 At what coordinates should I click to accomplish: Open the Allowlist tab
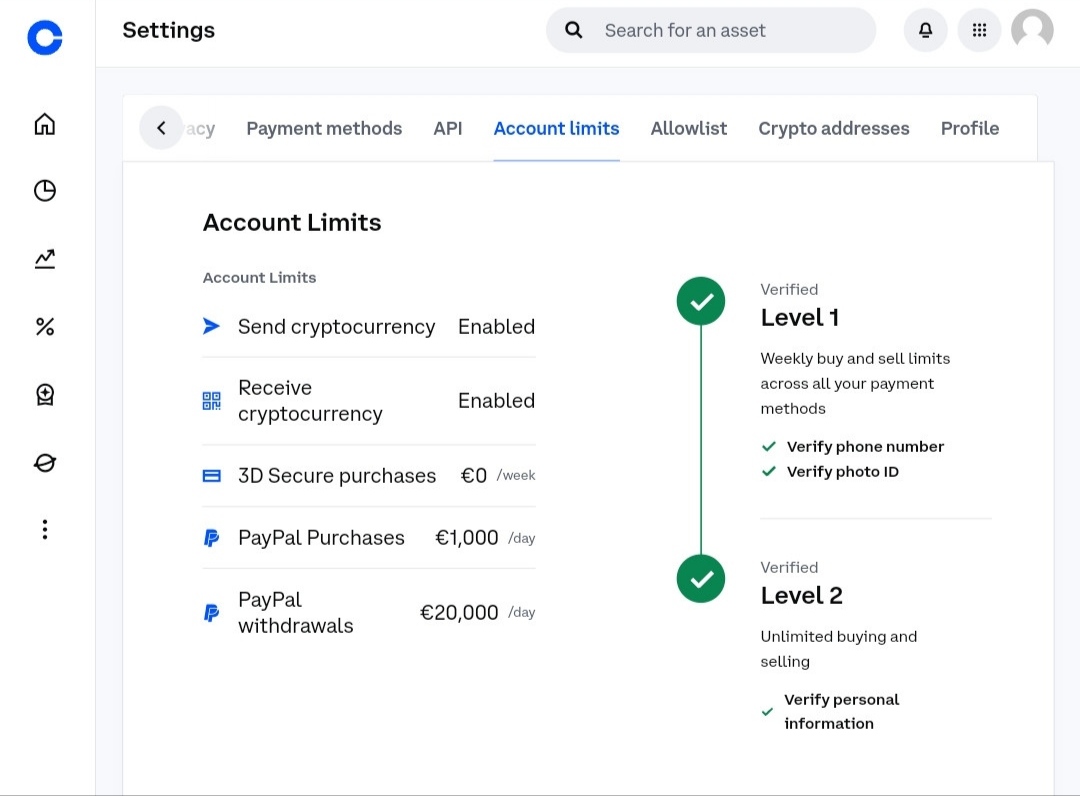(x=689, y=128)
